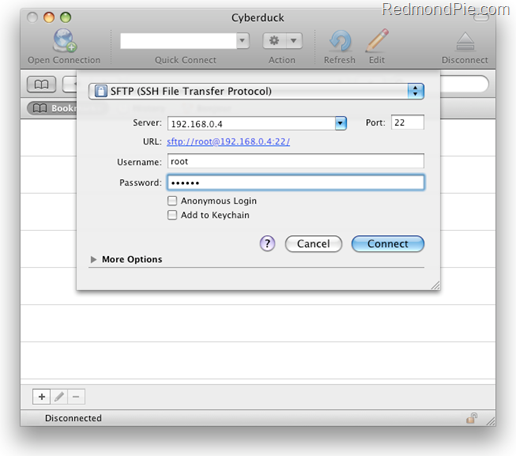Open the Action menu dropdown arrow
The width and height of the screenshot is (516, 456).
[294, 41]
